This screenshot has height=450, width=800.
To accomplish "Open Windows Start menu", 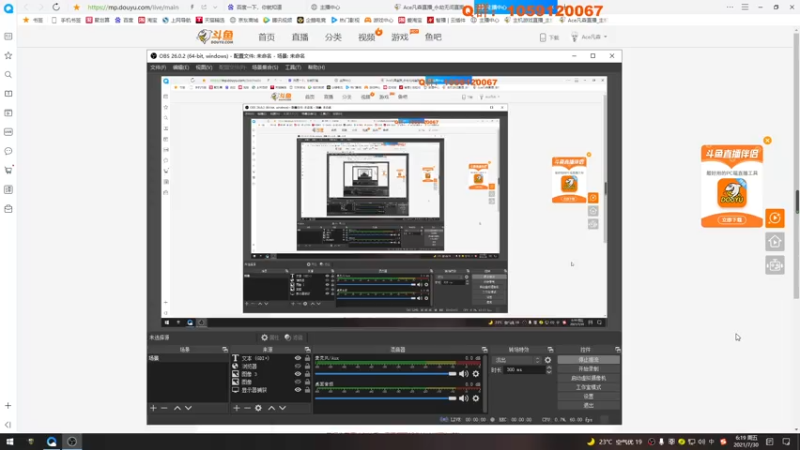I will pyautogui.click(x=10, y=442).
